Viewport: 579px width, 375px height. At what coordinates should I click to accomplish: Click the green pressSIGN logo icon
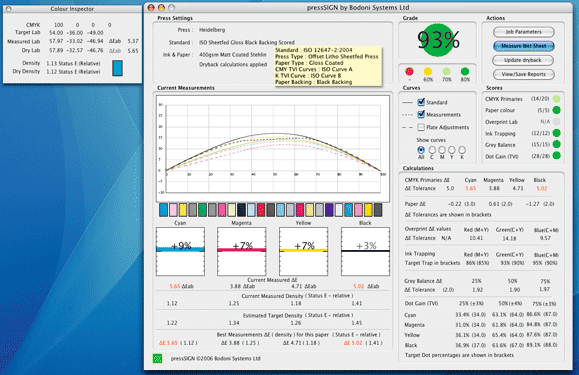pyautogui.click(x=158, y=358)
